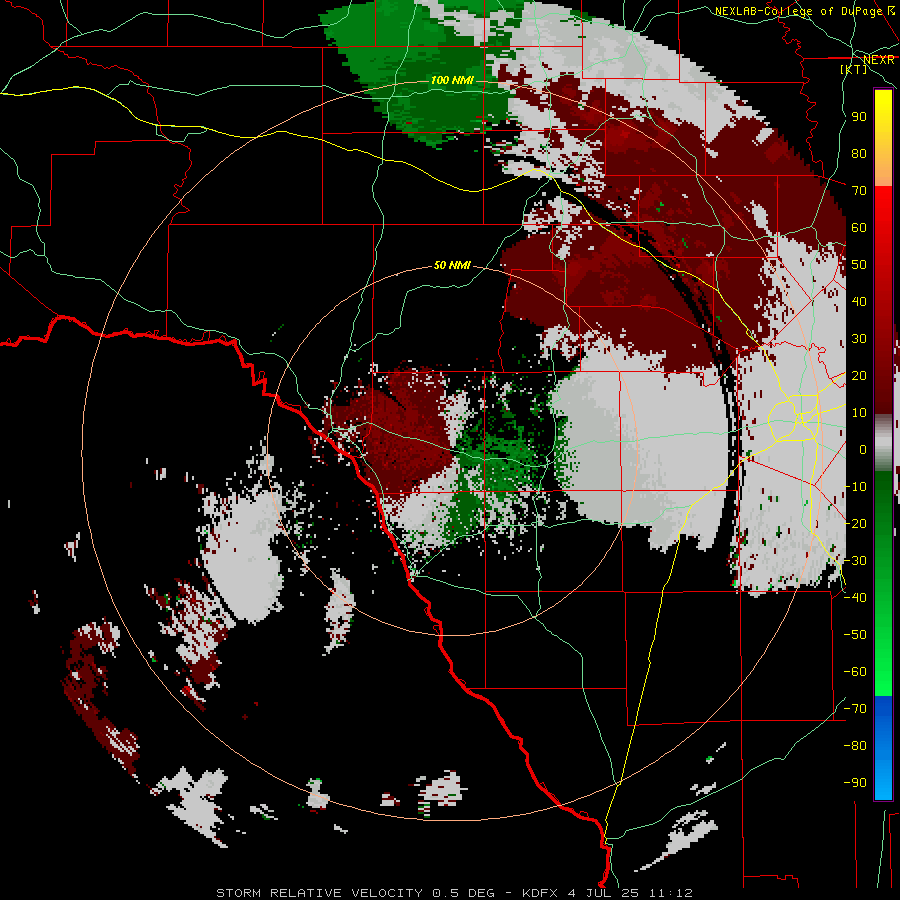Image resolution: width=900 pixels, height=900 pixels.
Task: Select the -20 tick label on scale
Action: coord(855,523)
